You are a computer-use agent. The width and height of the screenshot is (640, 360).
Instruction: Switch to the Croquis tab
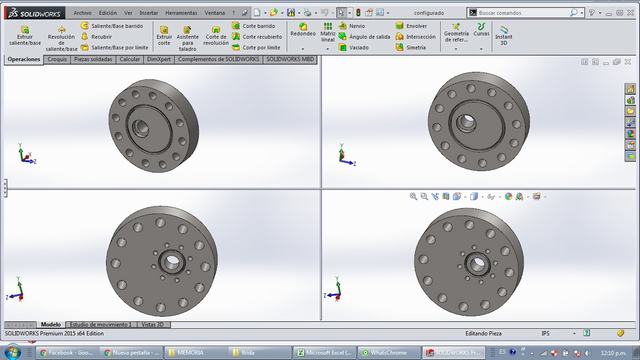point(57,60)
